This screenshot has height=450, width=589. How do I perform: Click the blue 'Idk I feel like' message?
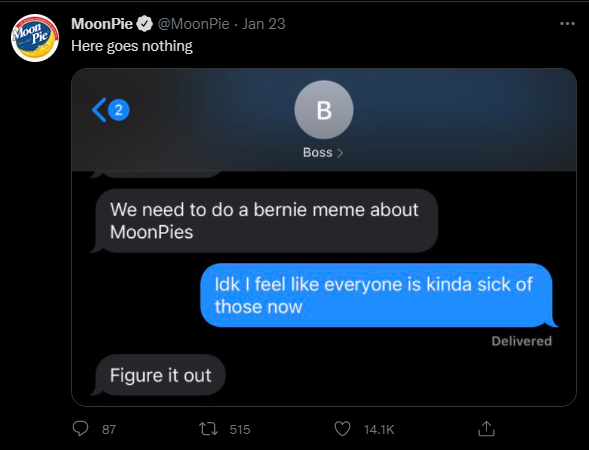(378, 295)
